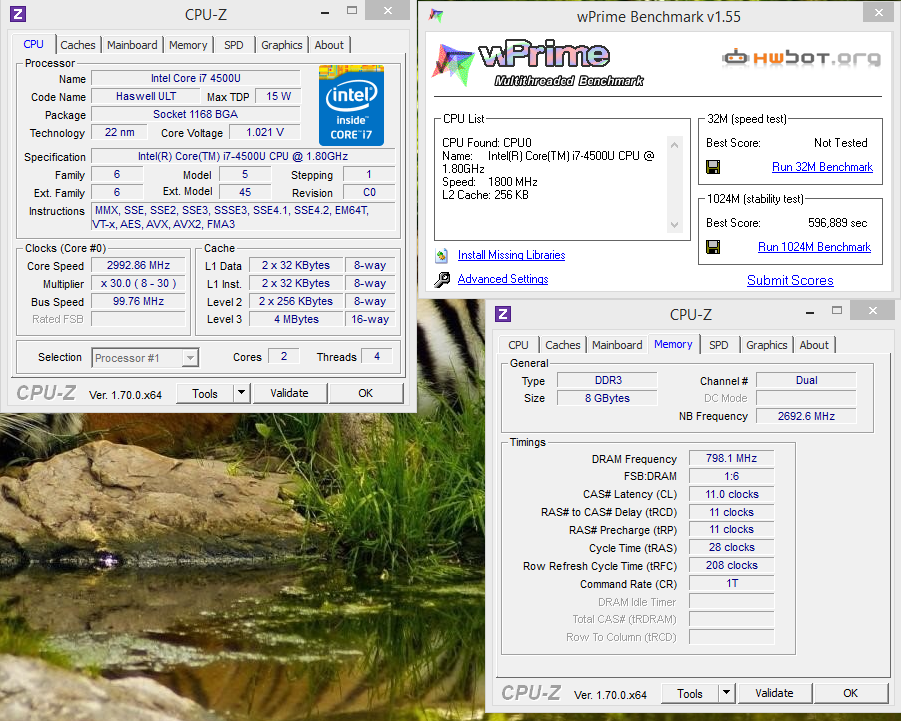The width and height of the screenshot is (901, 721).
Task: Click memory Size value 8 GBytes
Action: [x=607, y=398]
